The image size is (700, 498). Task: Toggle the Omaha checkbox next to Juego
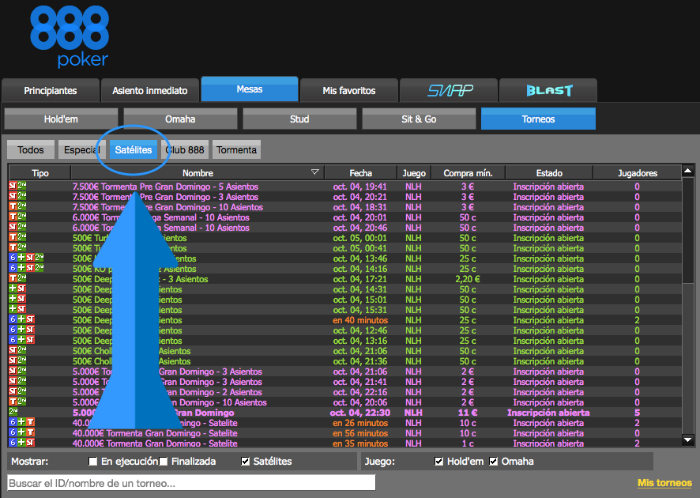pyautogui.click(x=493, y=461)
